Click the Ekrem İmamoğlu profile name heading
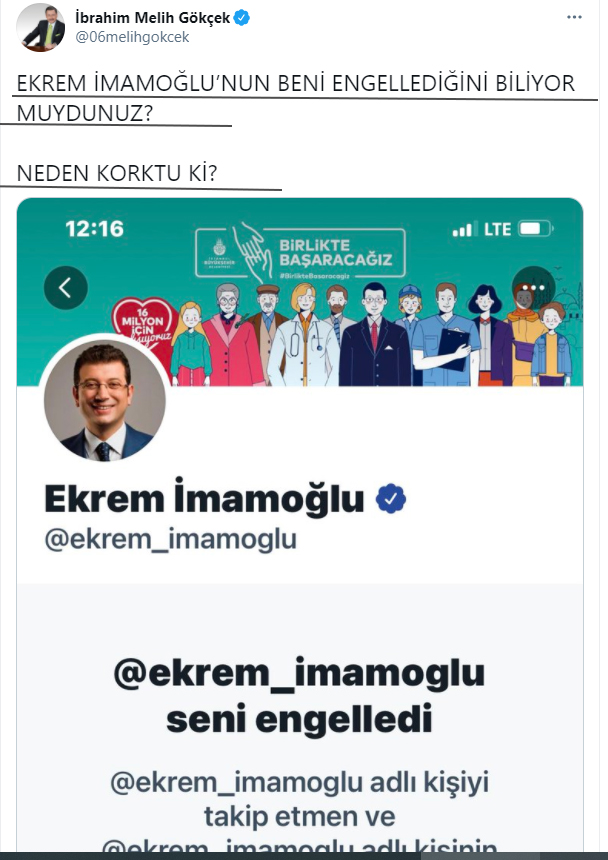The image size is (608, 860). coord(204,497)
